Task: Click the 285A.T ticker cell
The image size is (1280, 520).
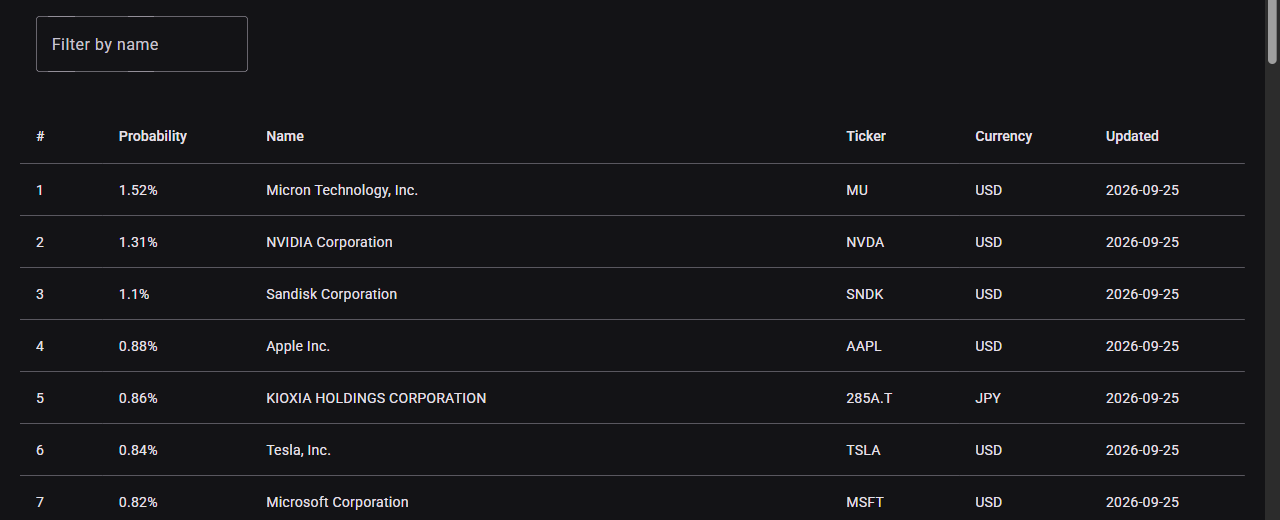Action: 869,398
